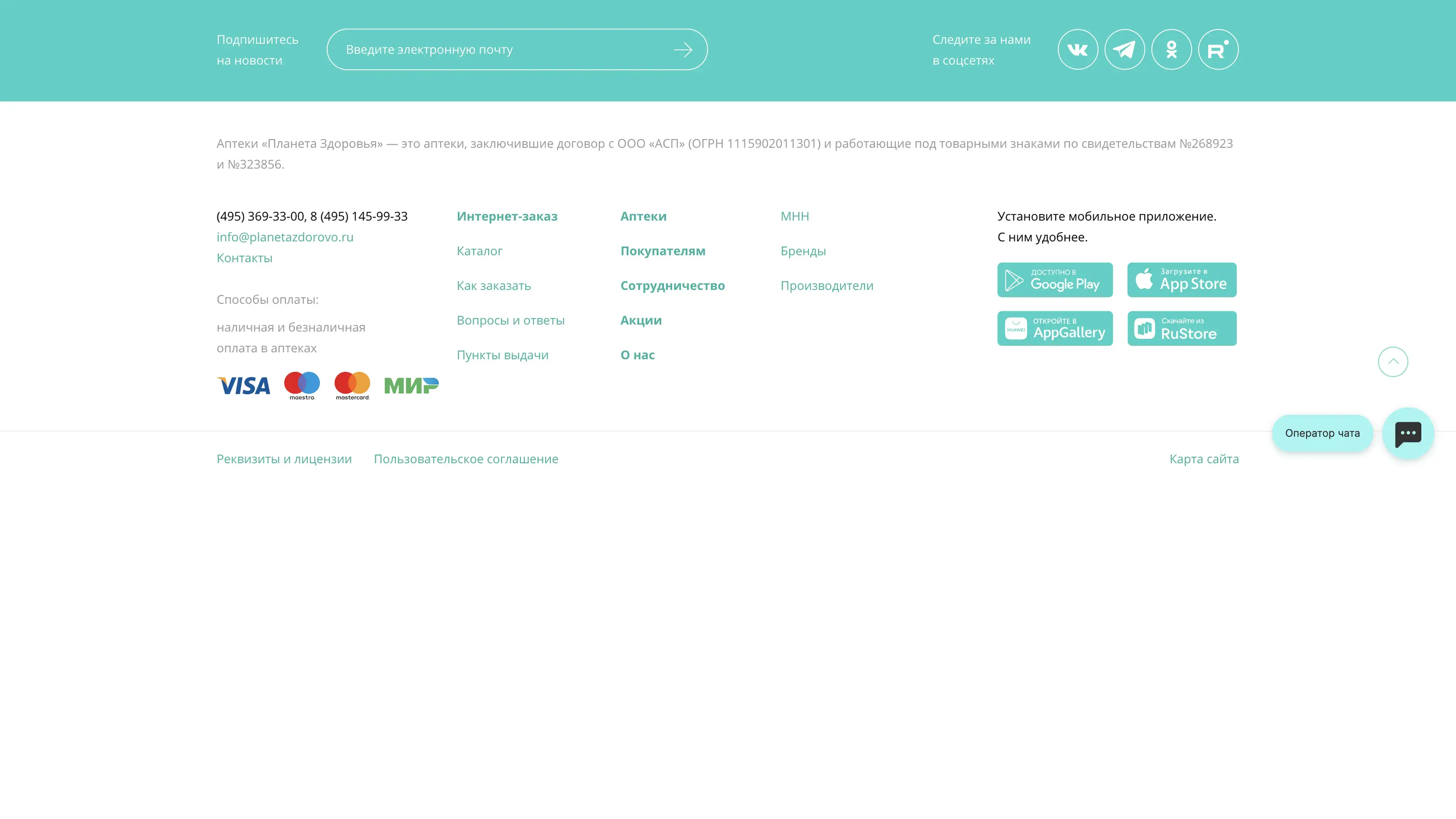Viewport: 1456px width, 819px height.
Task: Submit email with the arrow icon
Action: pos(683,50)
